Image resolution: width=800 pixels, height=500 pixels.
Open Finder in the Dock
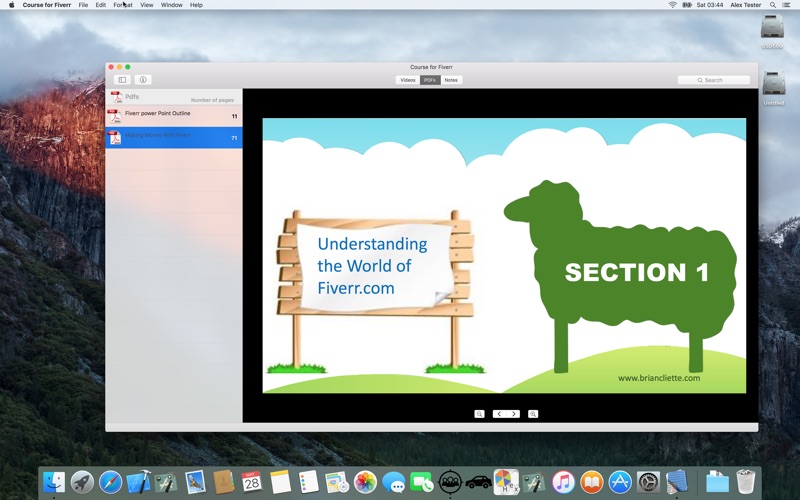click(x=54, y=482)
